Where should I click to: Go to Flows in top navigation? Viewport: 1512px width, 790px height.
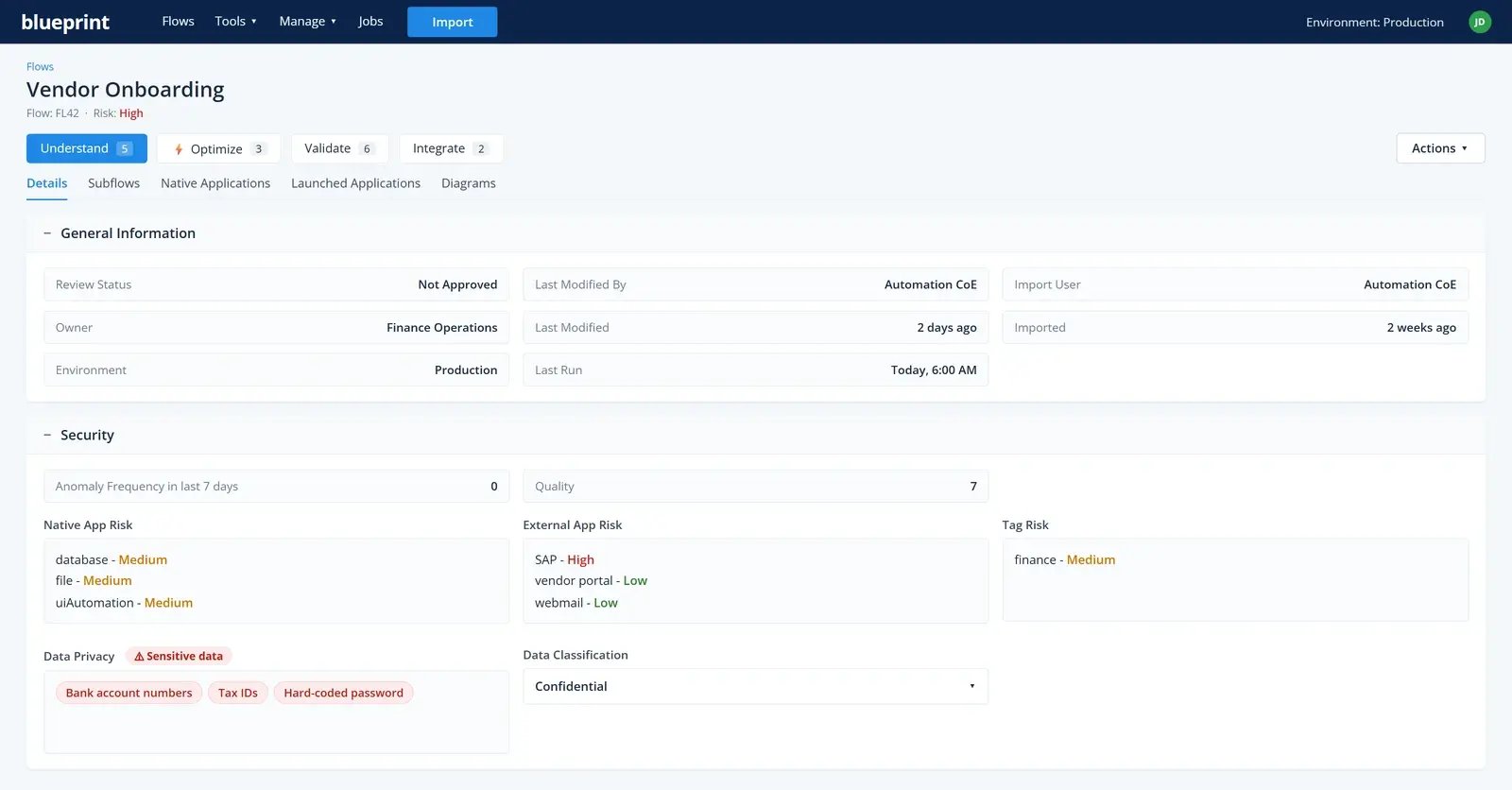[x=178, y=21]
